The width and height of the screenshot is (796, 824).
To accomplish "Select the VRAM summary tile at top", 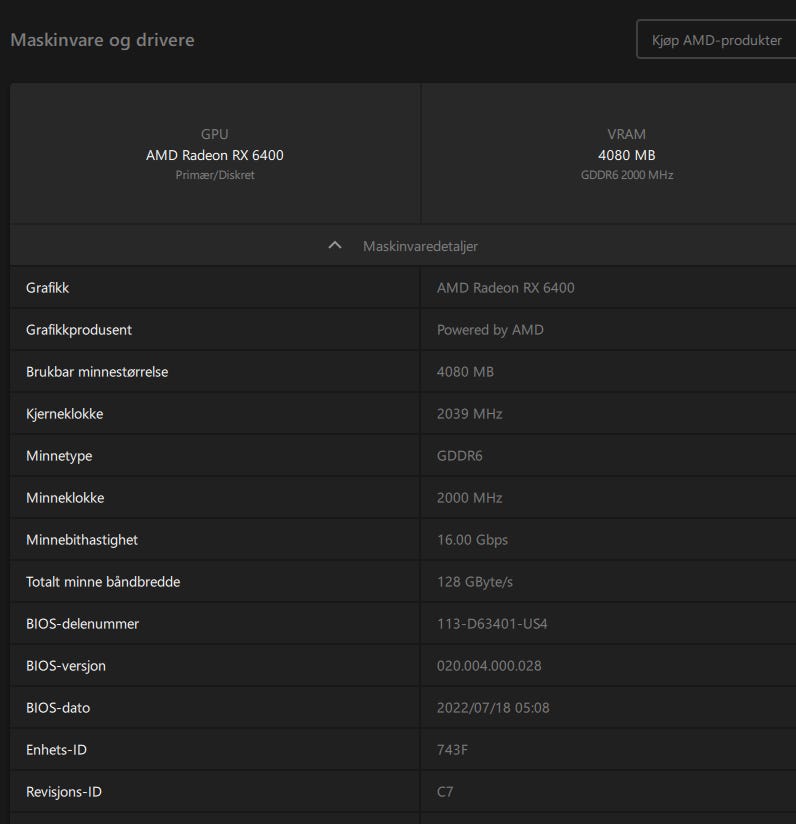I will coord(626,154).
